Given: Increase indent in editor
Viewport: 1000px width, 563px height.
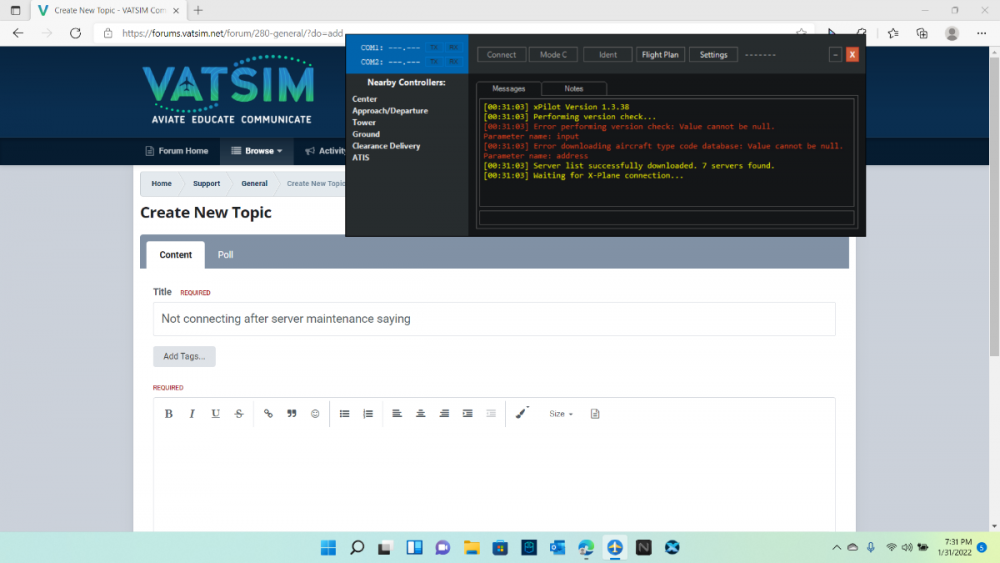Looking at the screenshot, I should tap(467, 413).
